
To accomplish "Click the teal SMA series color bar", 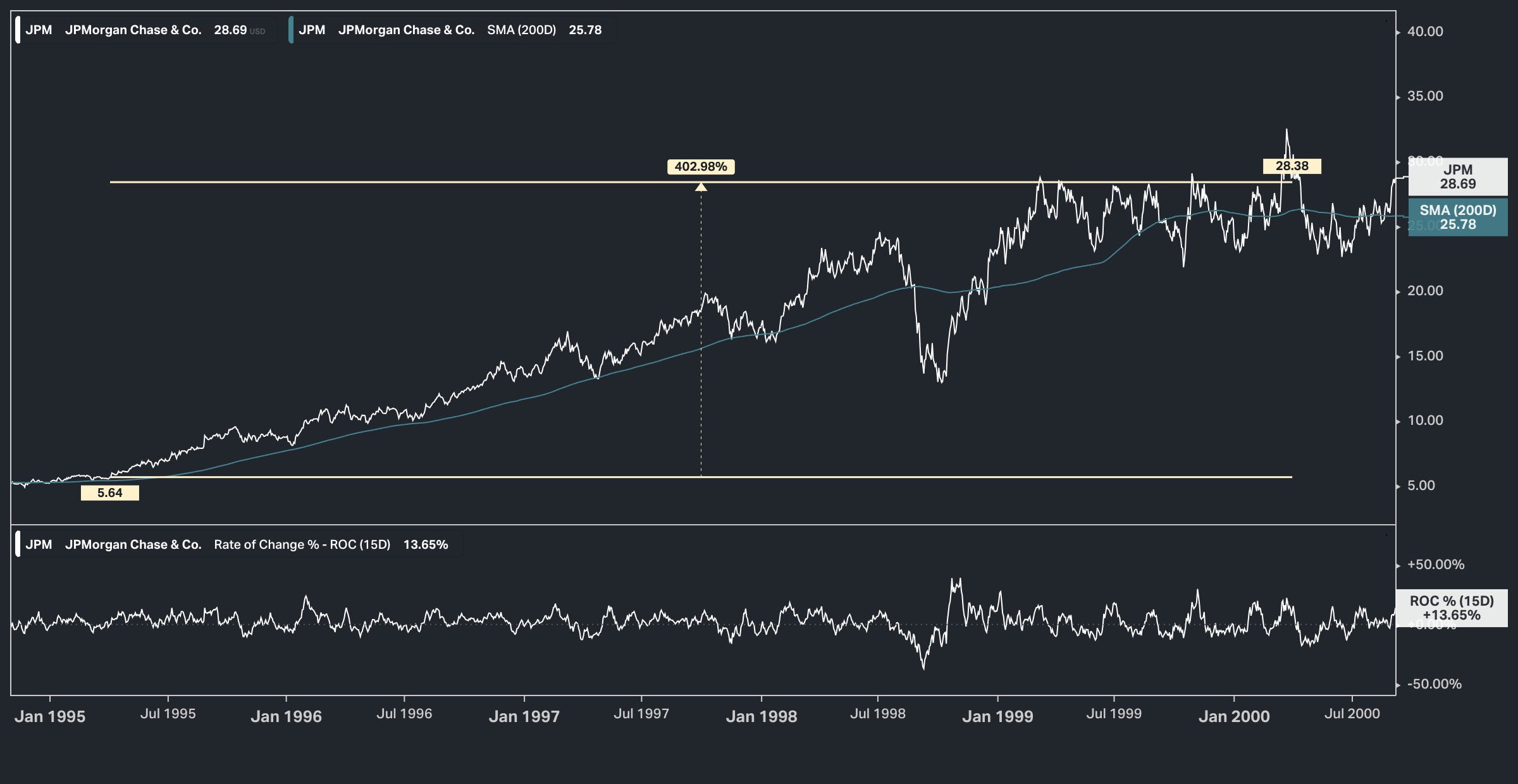I will [x=291, y=30].
